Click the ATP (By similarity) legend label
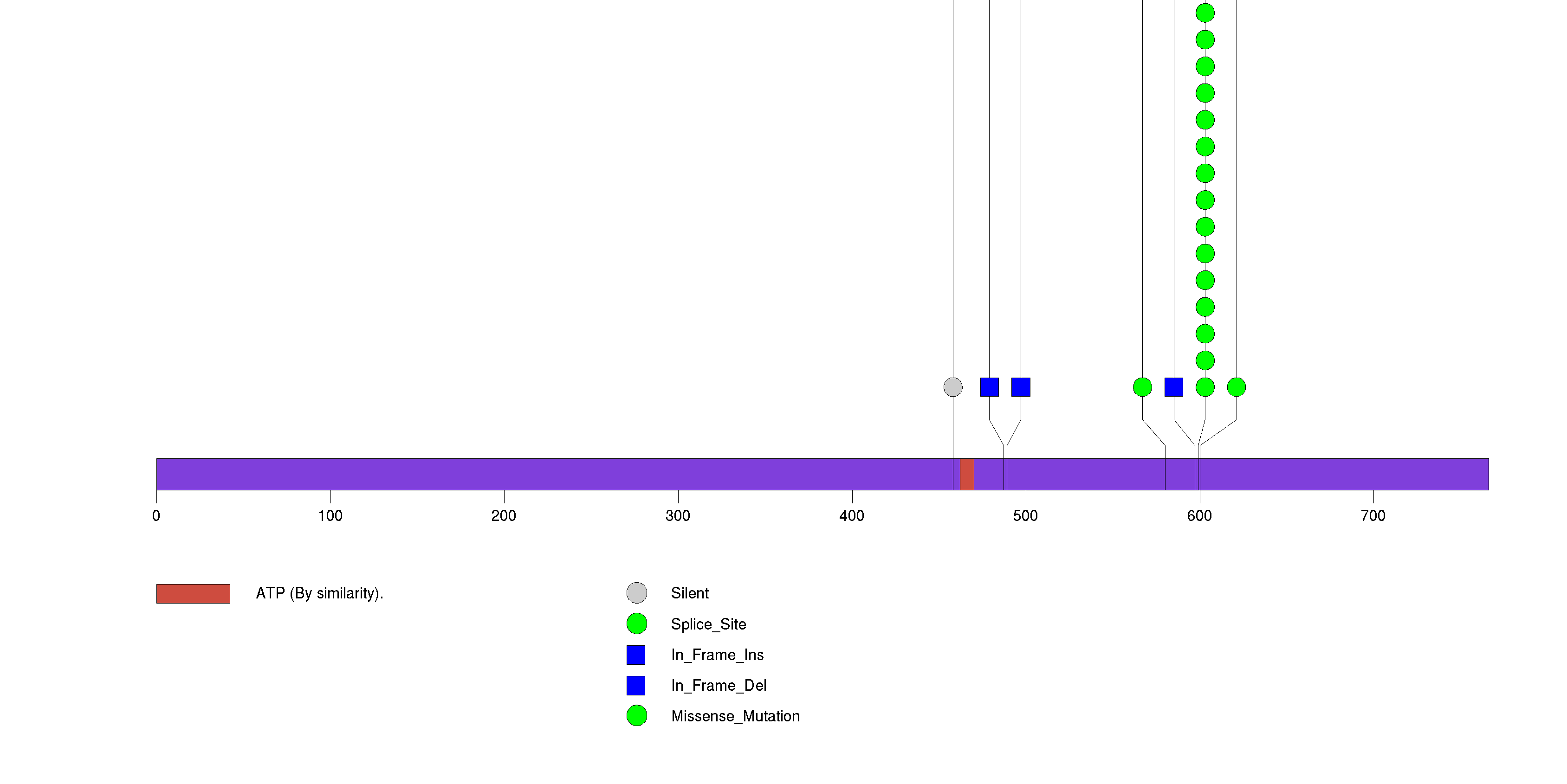The image size is (1567, 784). point(319,594)
